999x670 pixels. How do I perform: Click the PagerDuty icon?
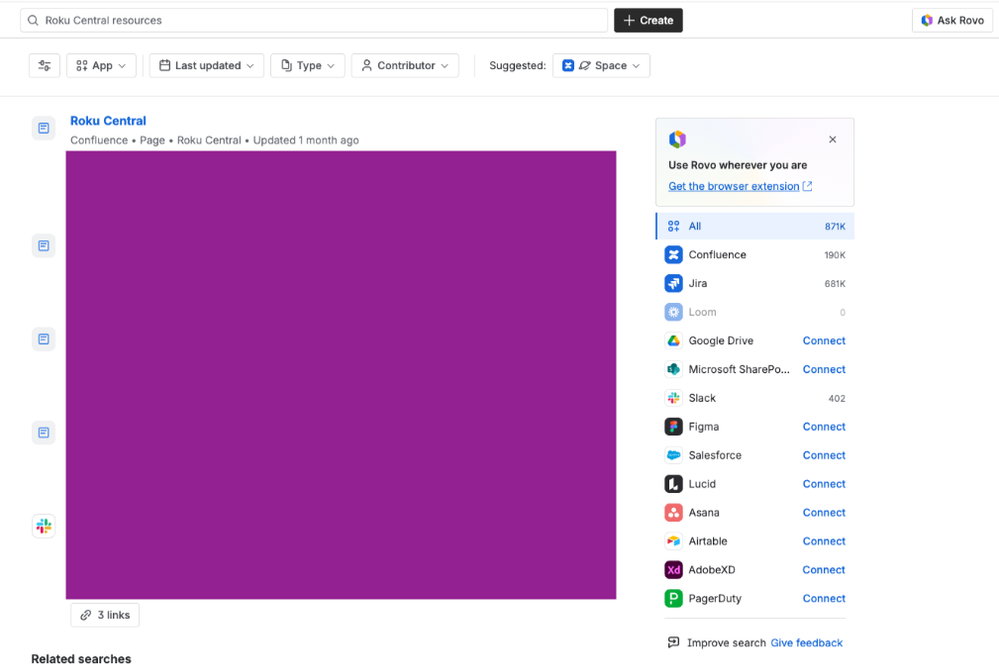click(x=673, y=599)
